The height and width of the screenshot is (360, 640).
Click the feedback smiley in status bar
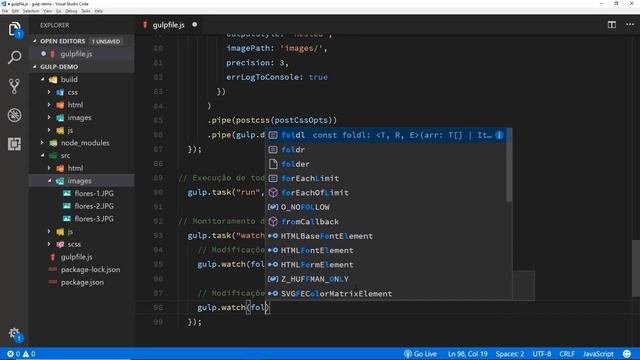coord(627,354)
